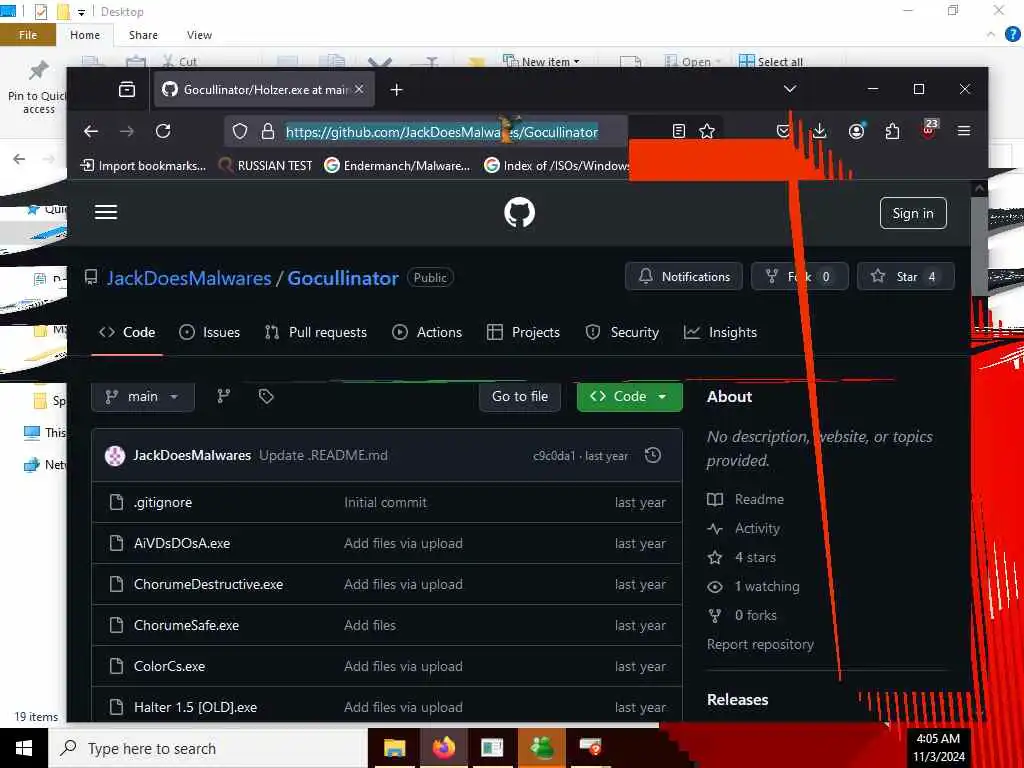1024x768 pixels.
Task: Switch to the Insights tab
Action: 720,332
